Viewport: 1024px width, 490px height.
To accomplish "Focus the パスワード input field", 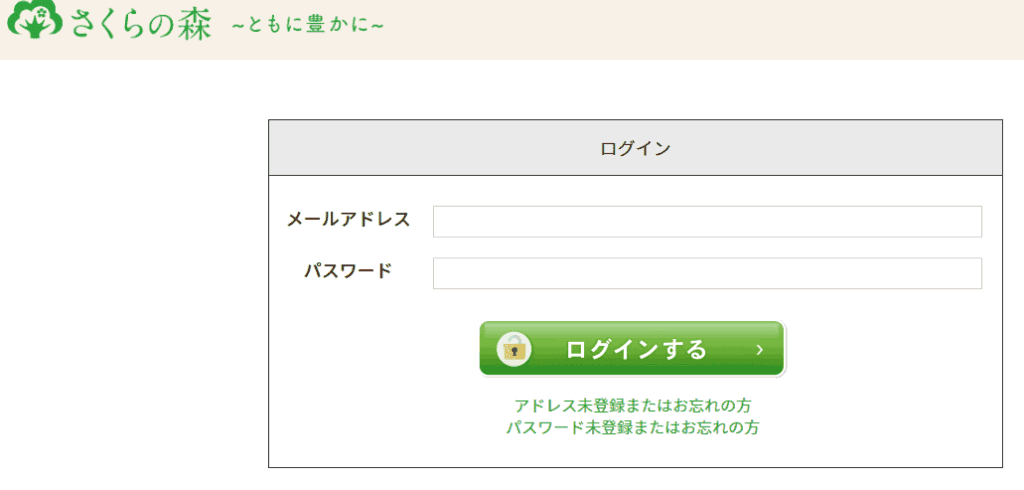I will (x=707, y=273).
